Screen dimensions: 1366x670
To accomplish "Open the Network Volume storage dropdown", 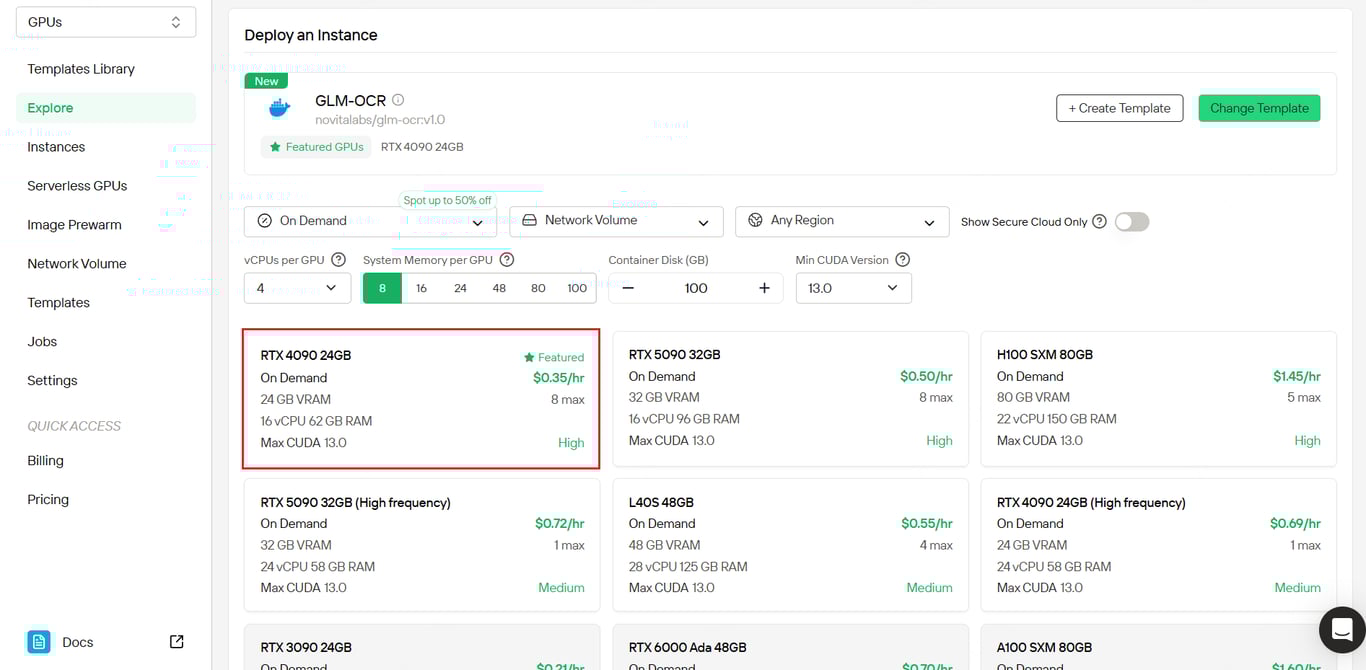I will point(617,221).
